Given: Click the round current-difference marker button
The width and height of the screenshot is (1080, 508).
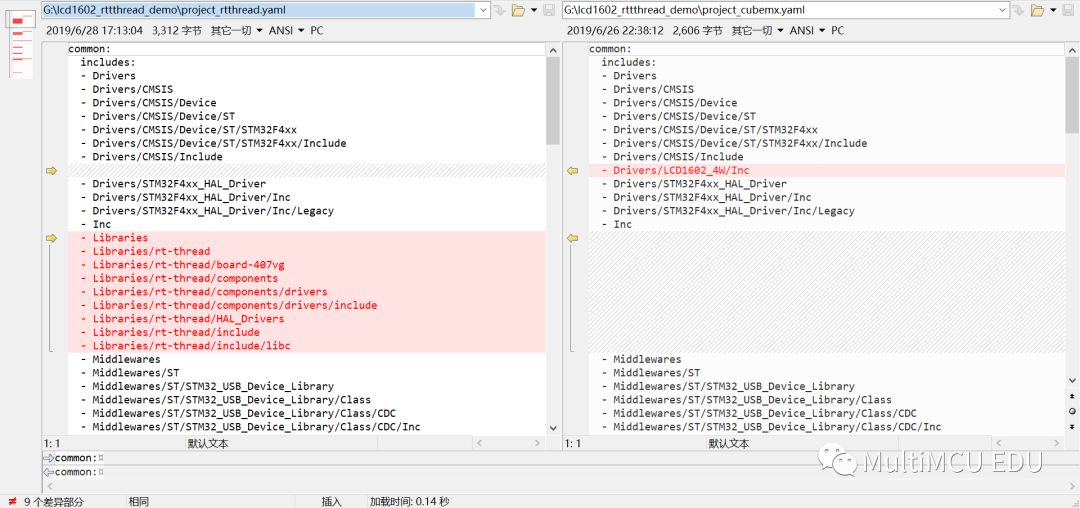Looking at the screenshot, I should (x=1072, y=411).
